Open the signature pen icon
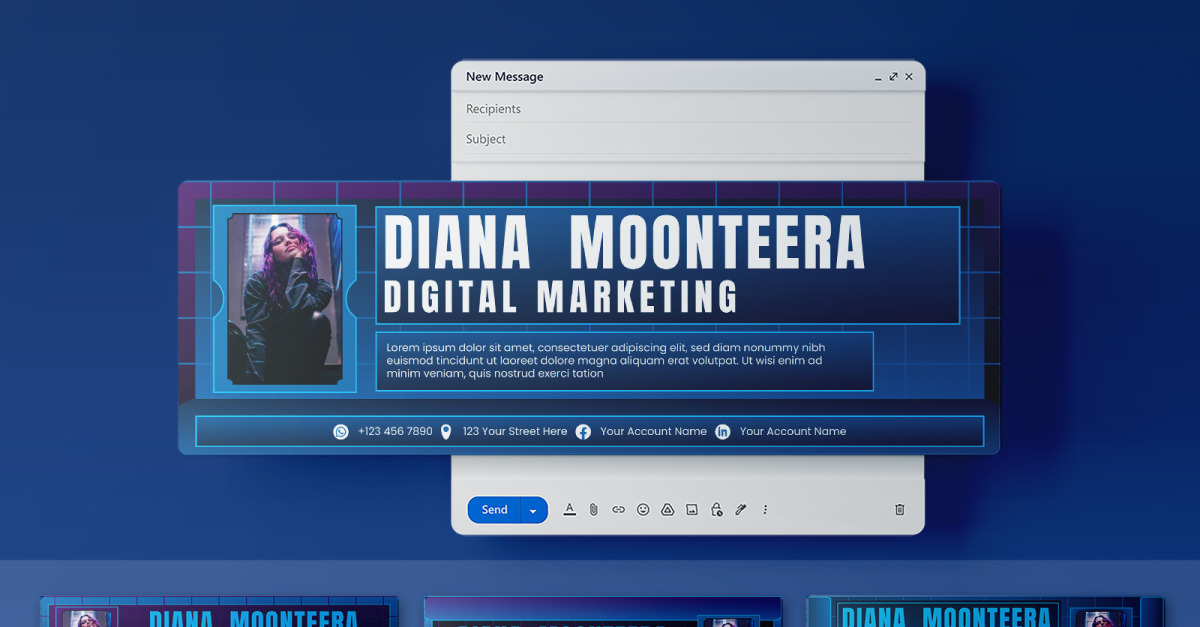This screenshot has height=627, width=1200. pos(740,509)
